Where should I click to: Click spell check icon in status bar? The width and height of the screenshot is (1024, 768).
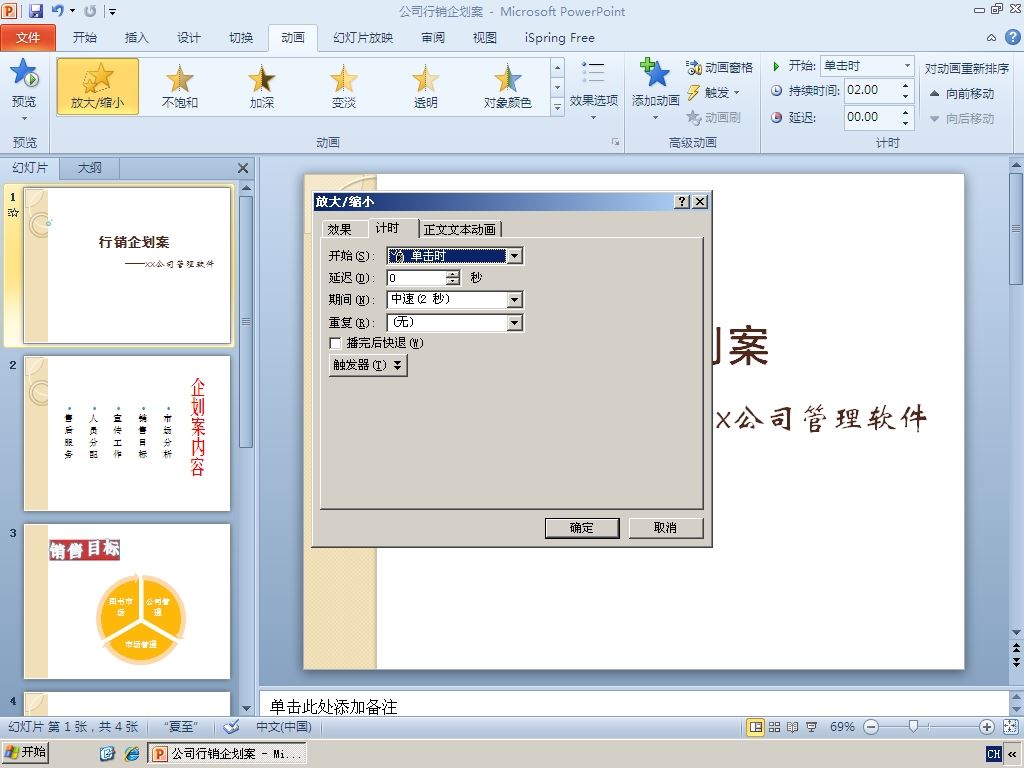point(231,726)
